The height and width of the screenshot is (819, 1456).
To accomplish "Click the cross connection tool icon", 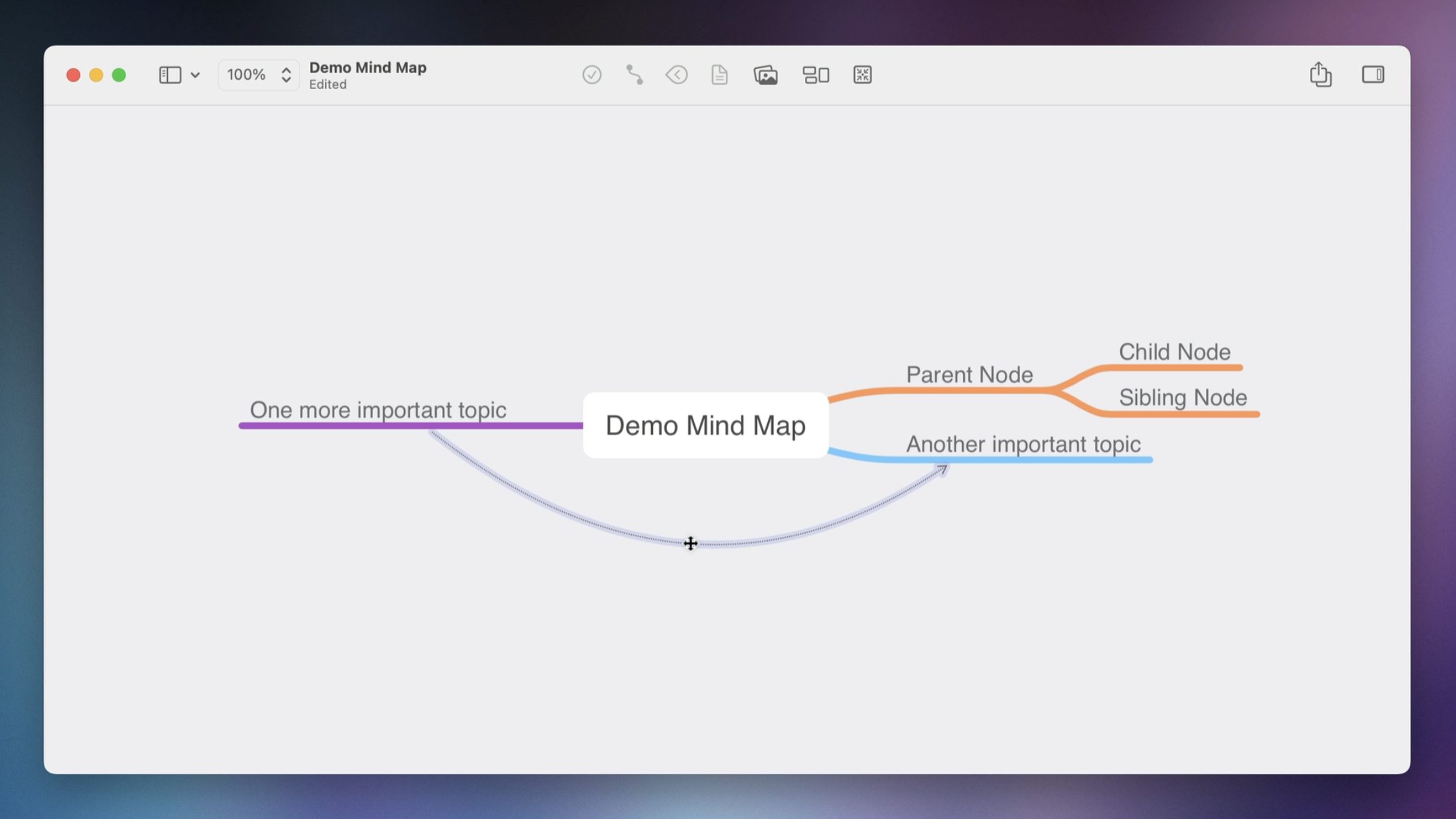I will tap(634, 75).
